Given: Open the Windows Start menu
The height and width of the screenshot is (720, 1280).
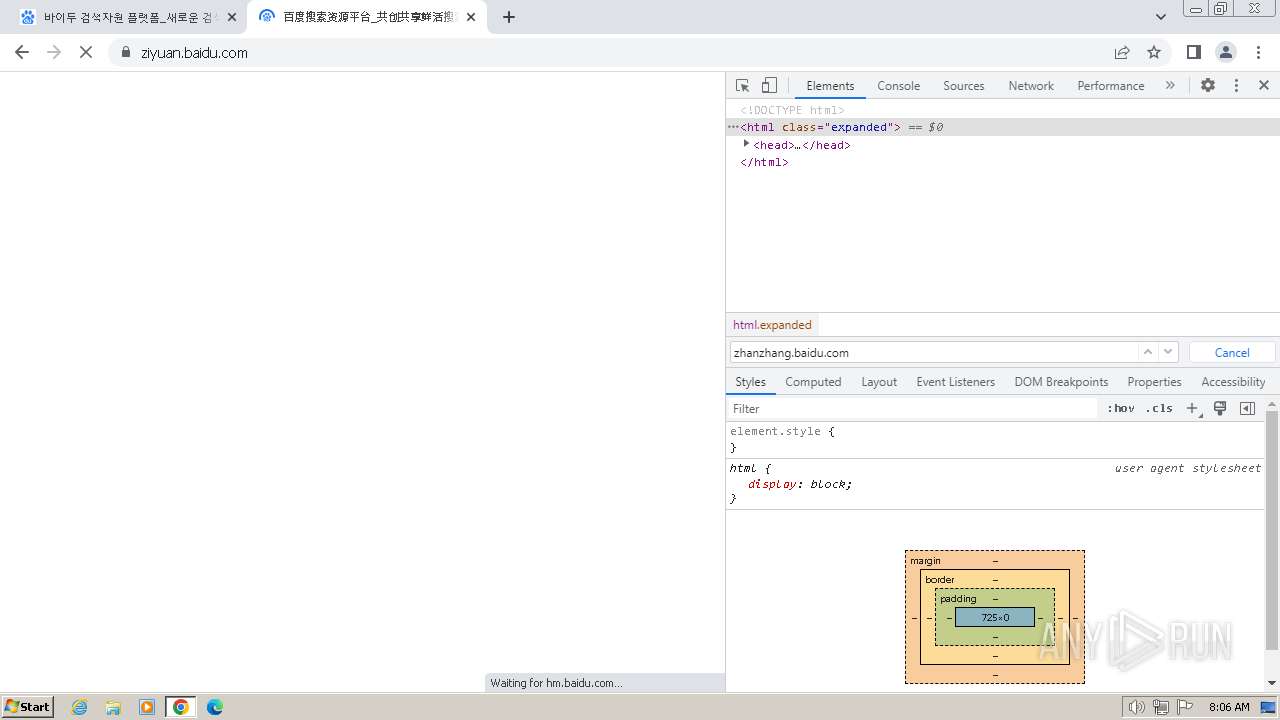Looking at the screenshot, I should pos(28,706).
